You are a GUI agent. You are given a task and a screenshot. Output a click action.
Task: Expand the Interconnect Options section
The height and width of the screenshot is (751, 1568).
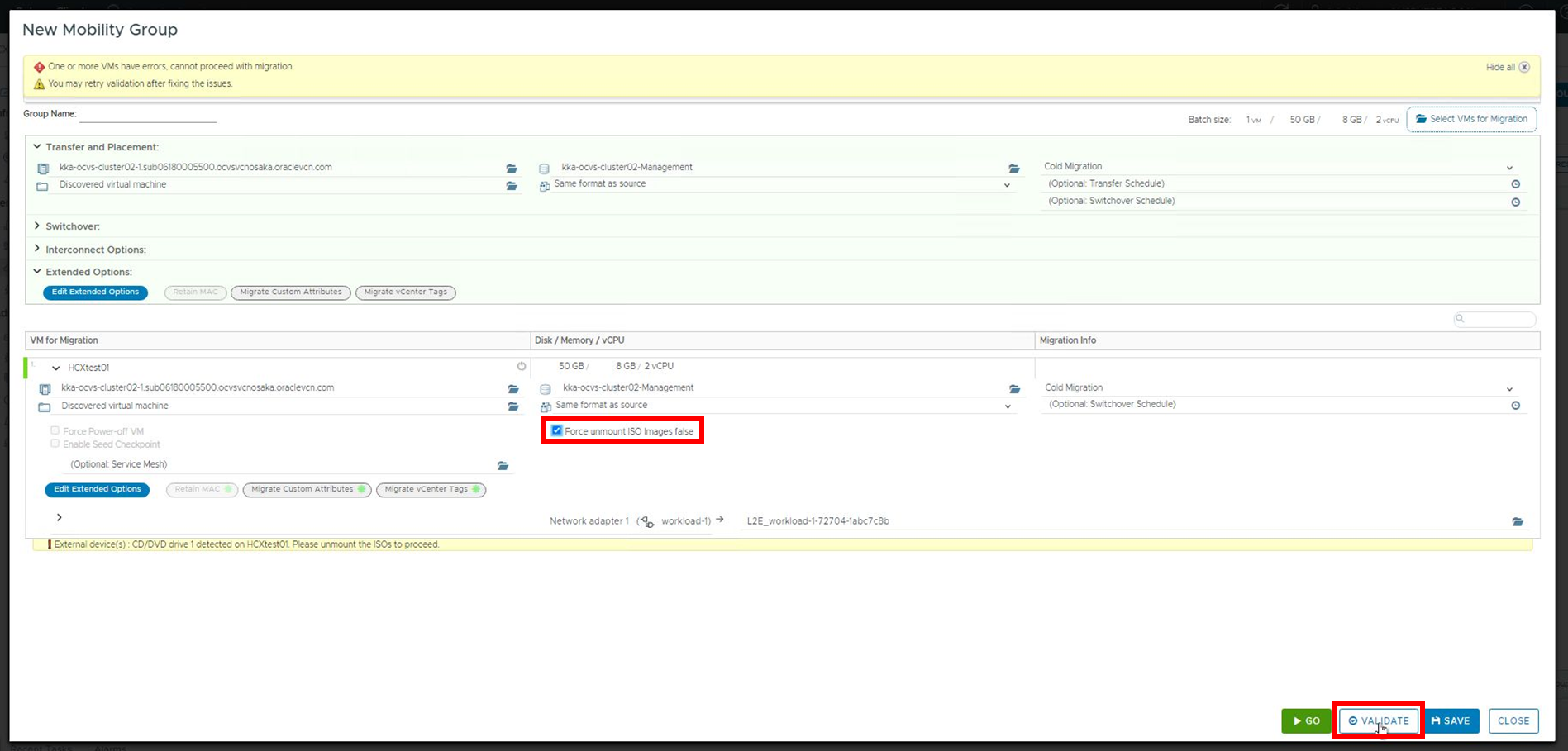pyautogui.click(x=37, y=249)
